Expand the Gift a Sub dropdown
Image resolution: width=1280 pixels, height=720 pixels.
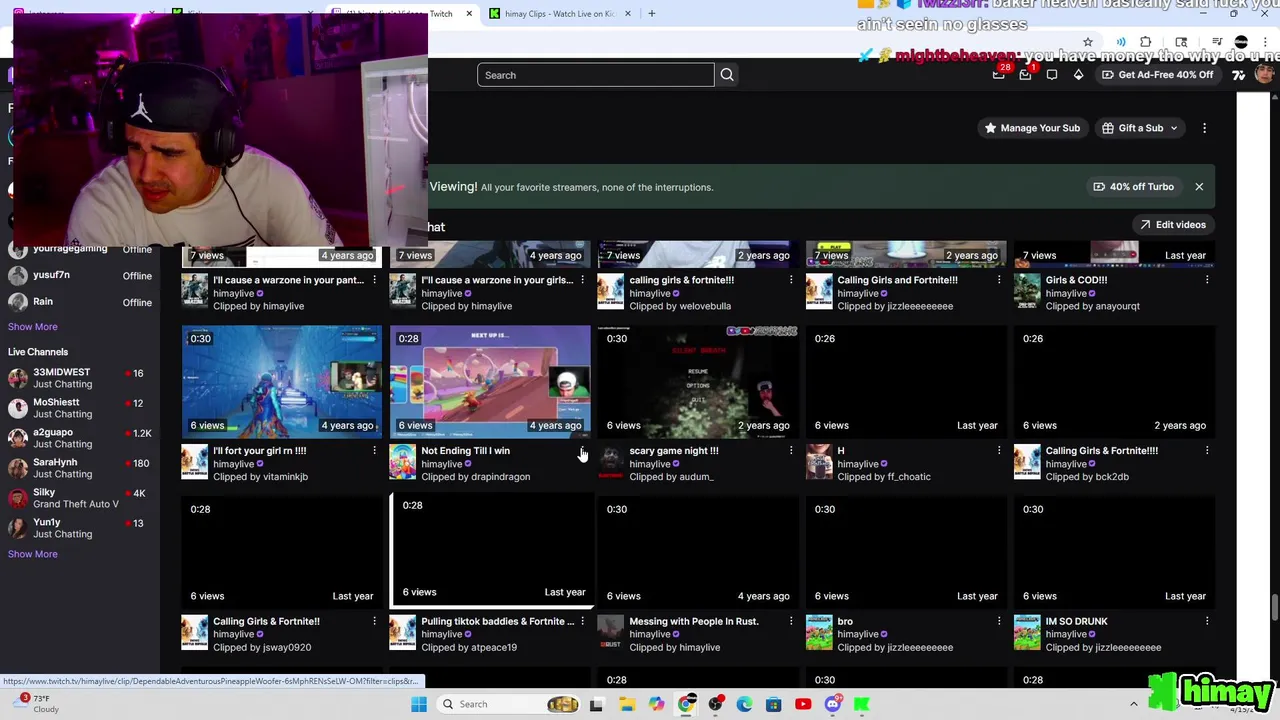1140,128
